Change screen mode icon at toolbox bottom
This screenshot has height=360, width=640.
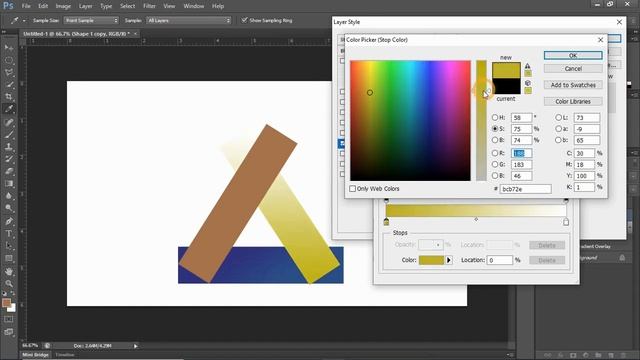[x=9, y=332]
